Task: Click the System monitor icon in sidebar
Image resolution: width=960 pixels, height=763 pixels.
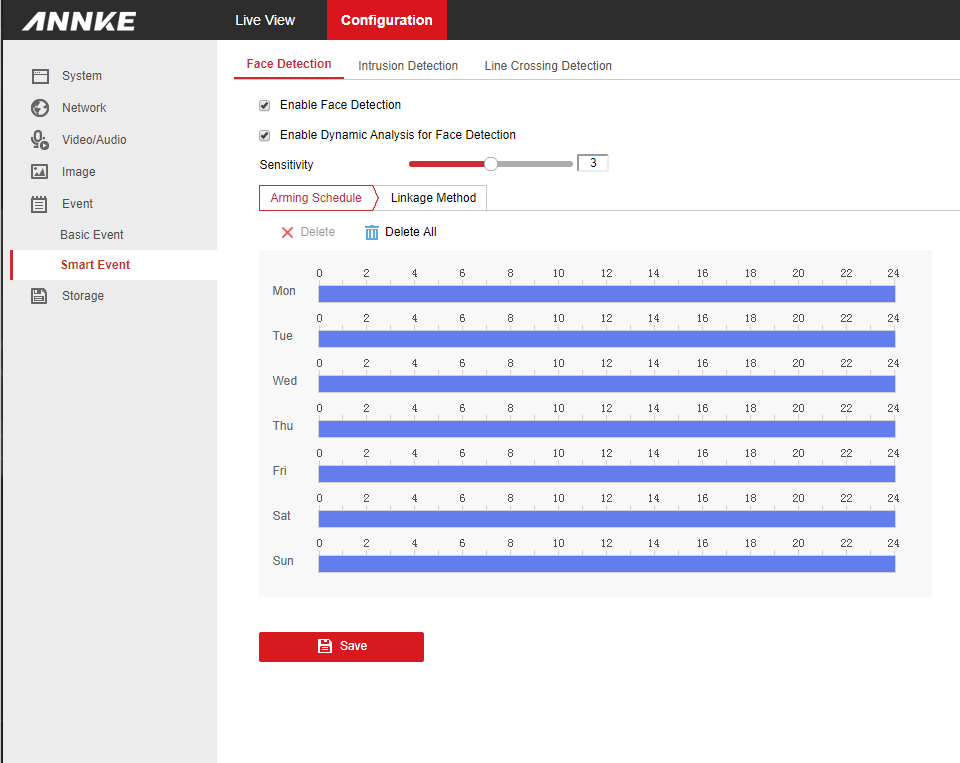Action: pos(40,76)
